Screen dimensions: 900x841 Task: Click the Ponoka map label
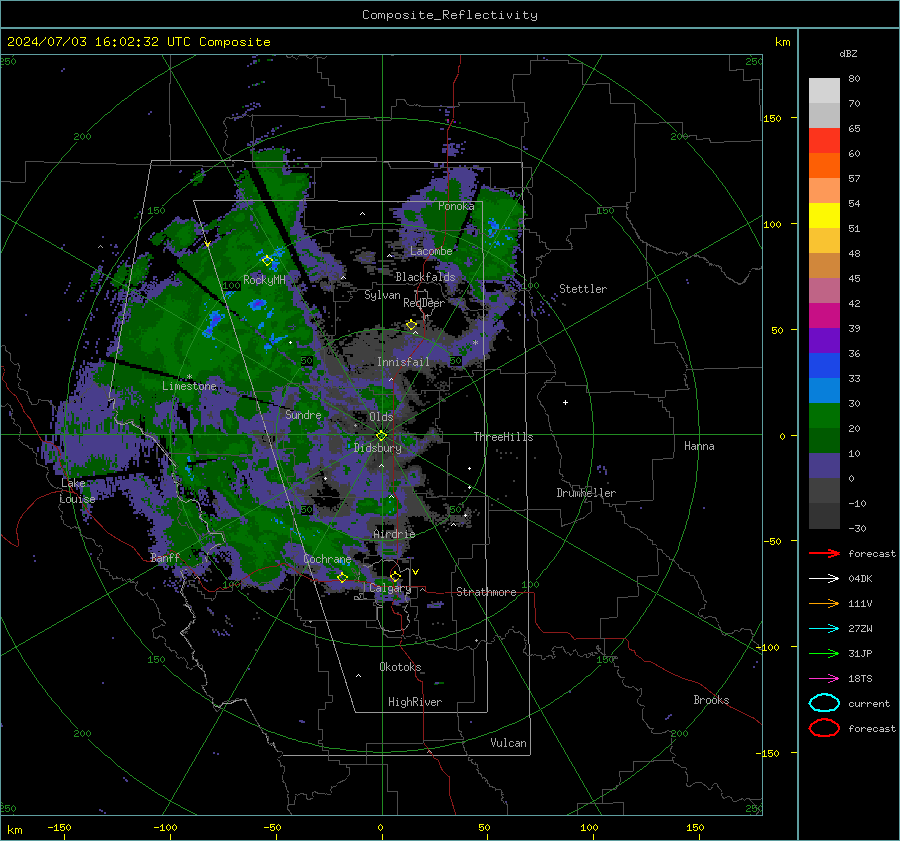point(456,206)
